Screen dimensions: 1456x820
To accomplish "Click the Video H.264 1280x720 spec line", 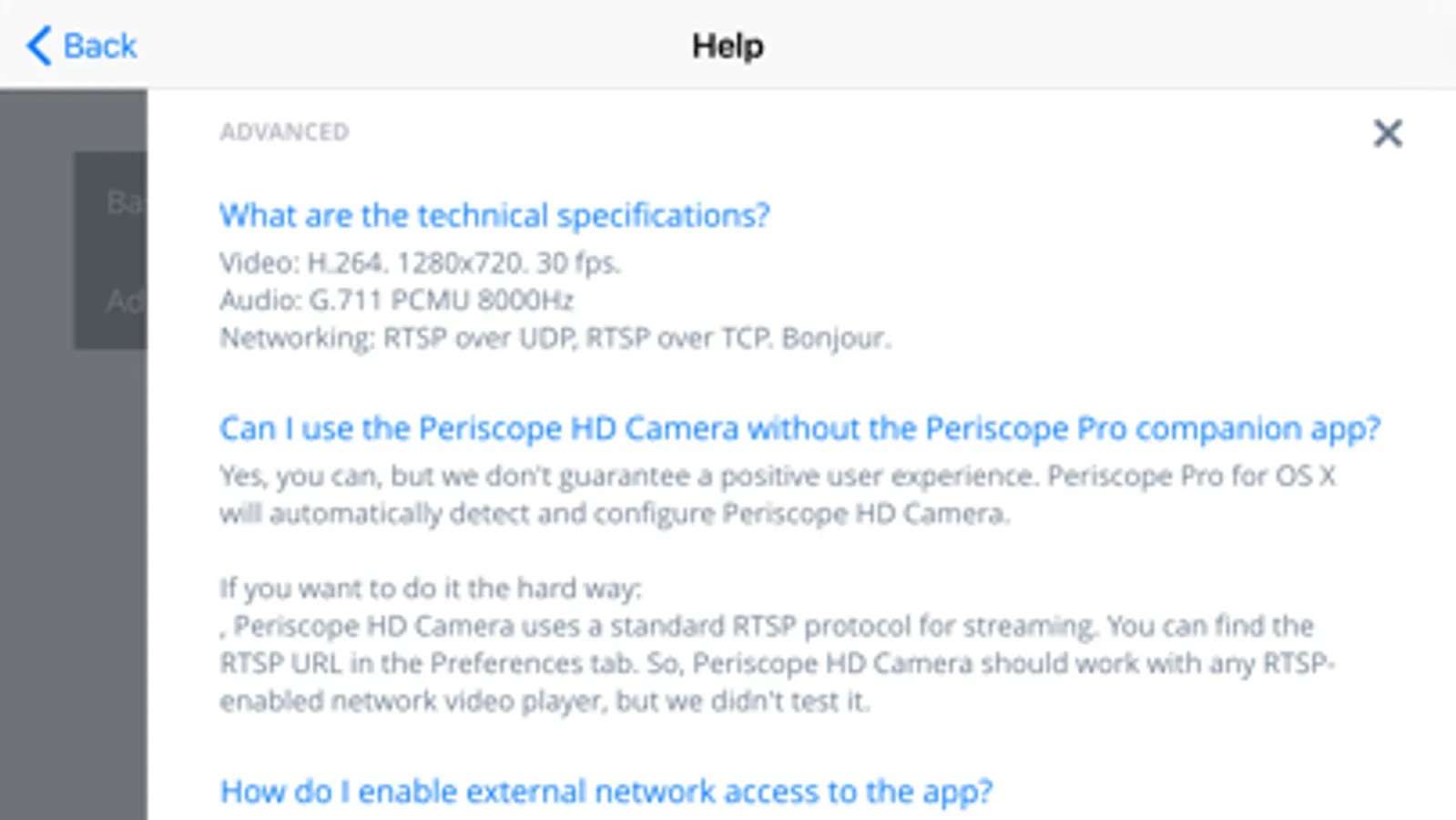I will pyautogui.click(x=420, y=263).
